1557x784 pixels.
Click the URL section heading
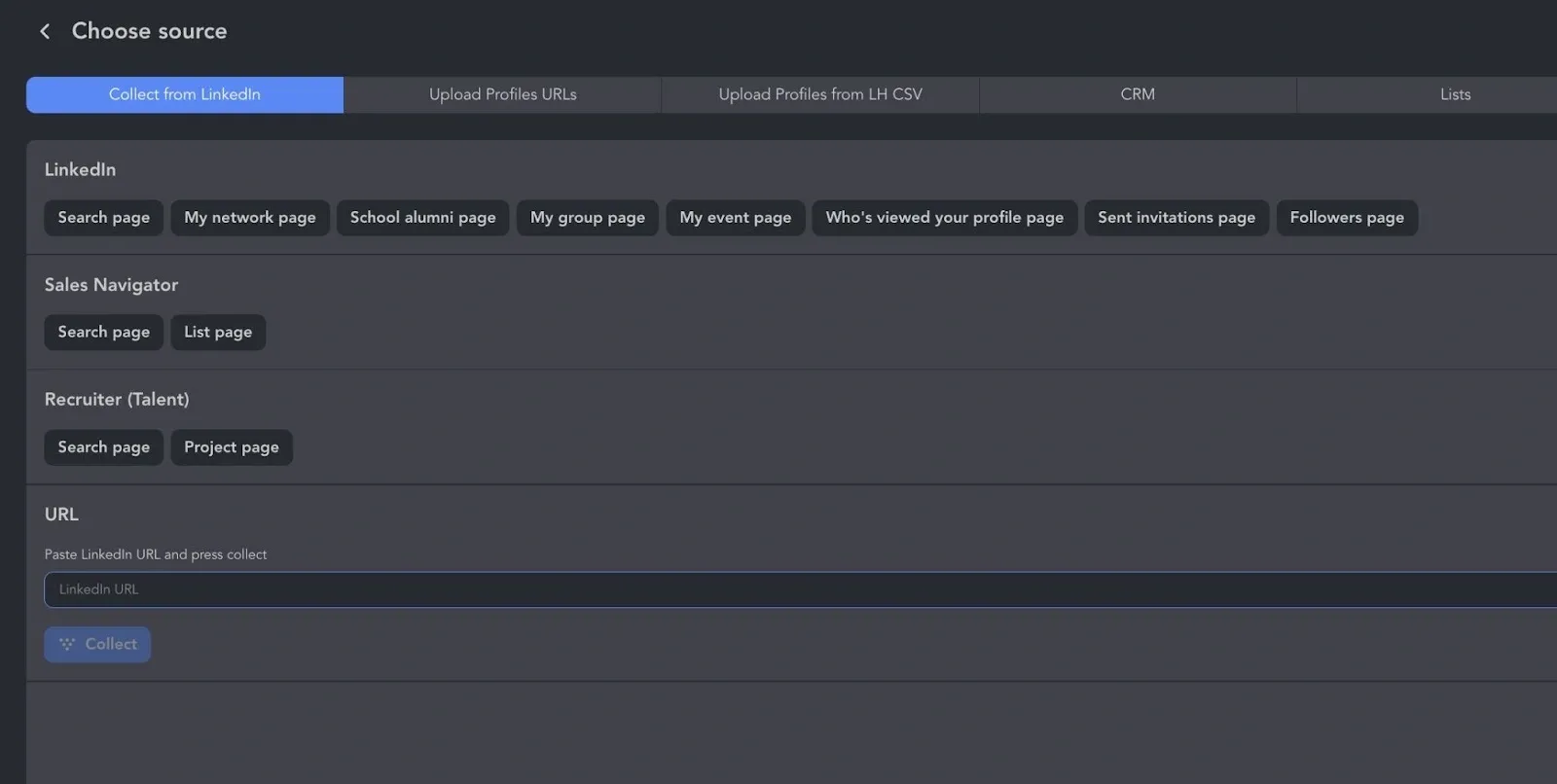pyautogui.click(x=61, y=514)
